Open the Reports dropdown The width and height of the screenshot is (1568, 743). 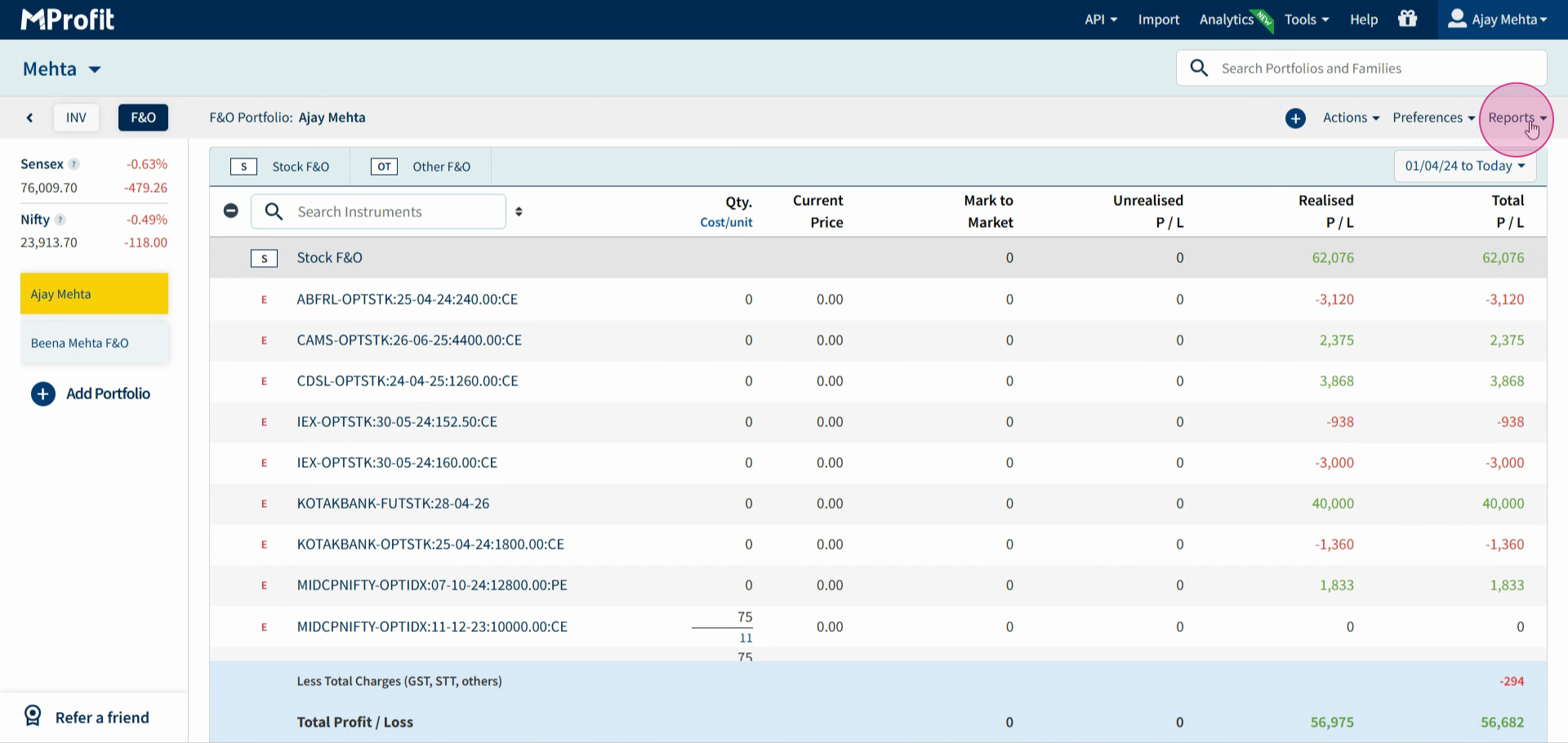point(1517,118)
